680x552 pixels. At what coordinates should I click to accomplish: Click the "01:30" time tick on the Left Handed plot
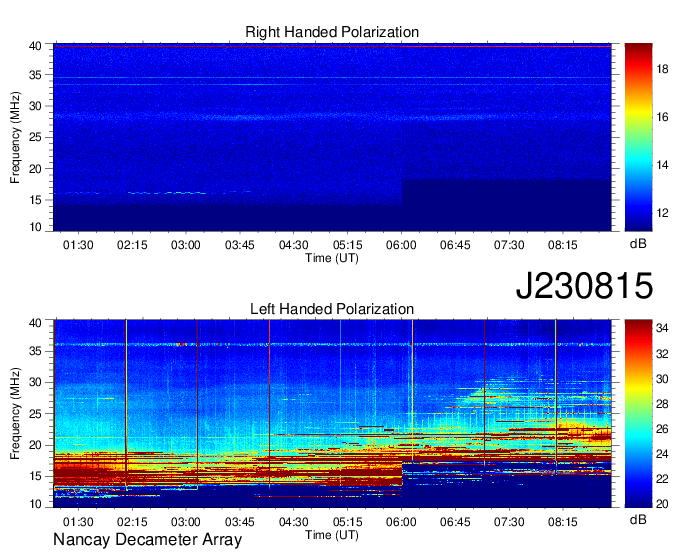78,522
